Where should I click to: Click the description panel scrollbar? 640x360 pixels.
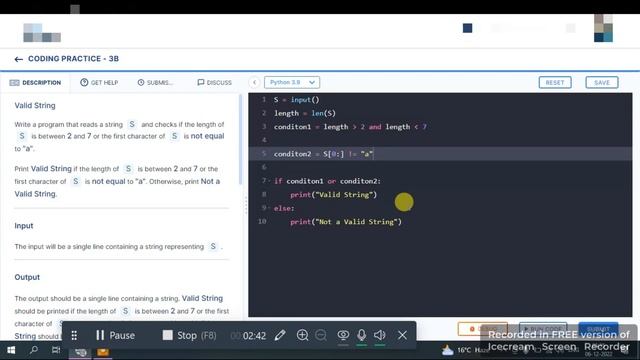[240, 140]
